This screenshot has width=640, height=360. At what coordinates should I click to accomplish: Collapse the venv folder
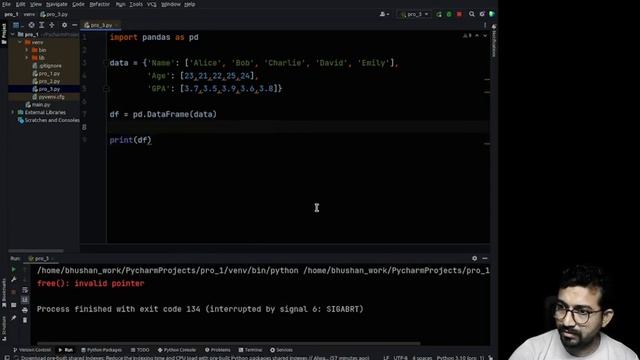20,42
